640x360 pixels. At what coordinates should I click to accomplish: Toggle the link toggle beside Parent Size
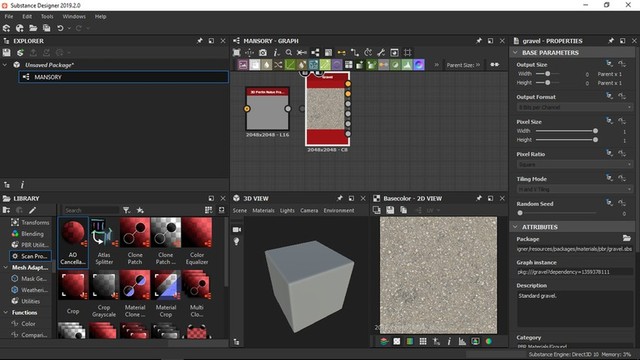494,65
